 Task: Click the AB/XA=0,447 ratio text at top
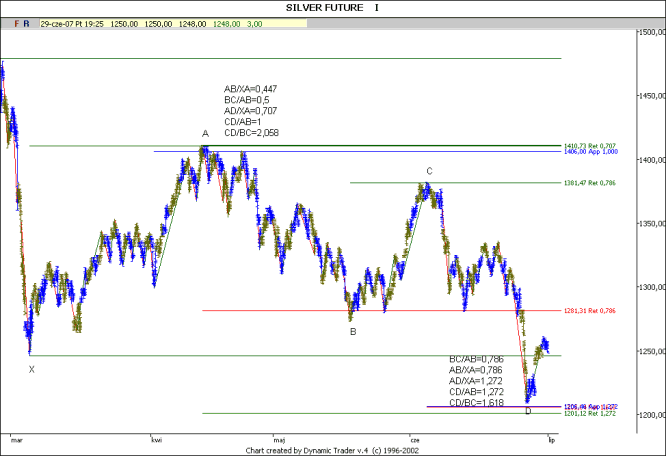pos(251,89)
